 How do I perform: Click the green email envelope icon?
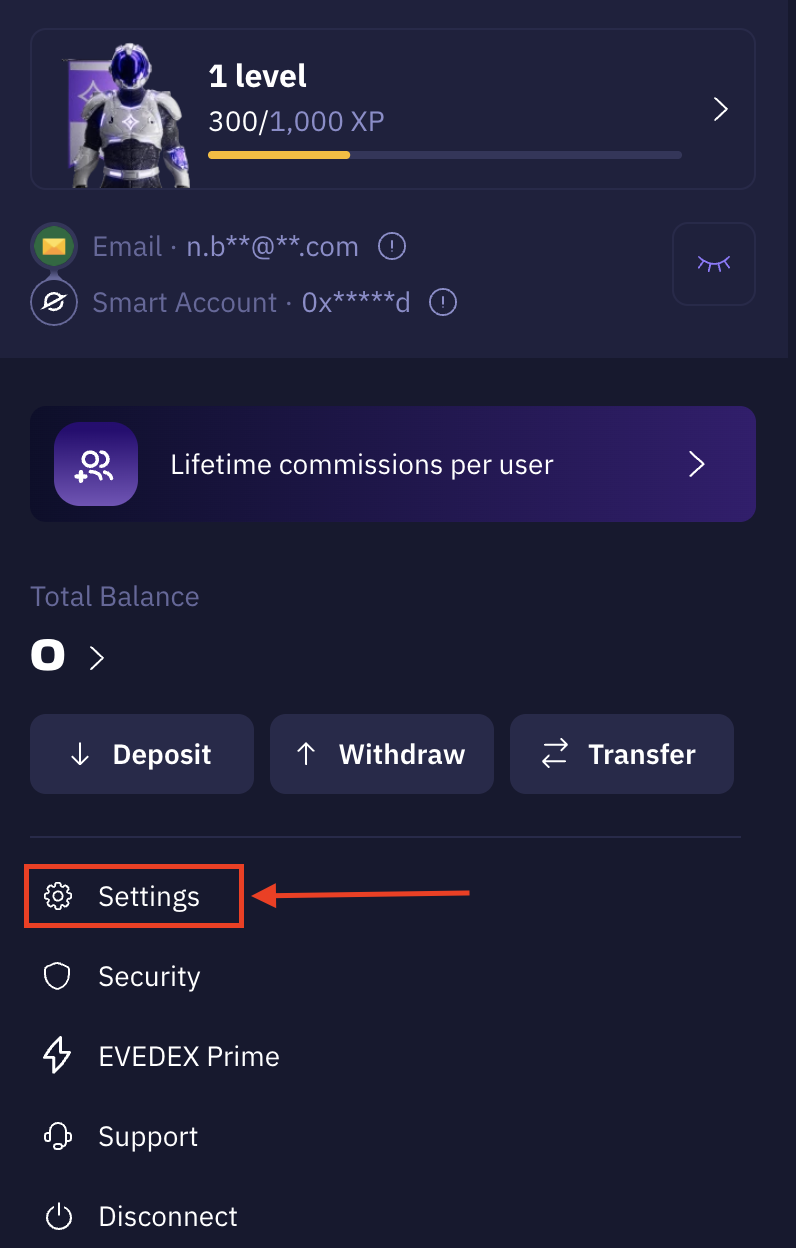point(53,246)
